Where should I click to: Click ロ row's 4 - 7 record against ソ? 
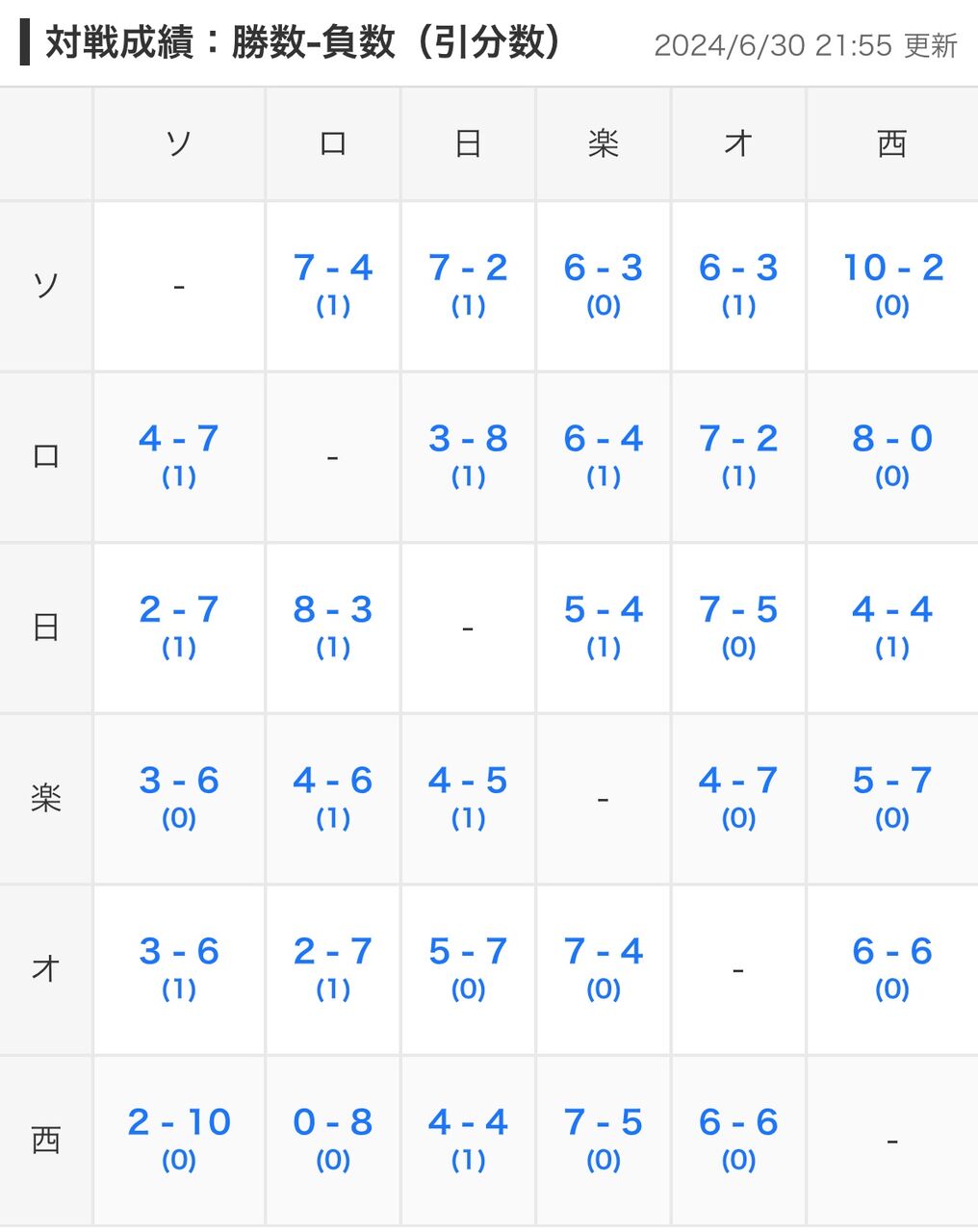(179, 440)
